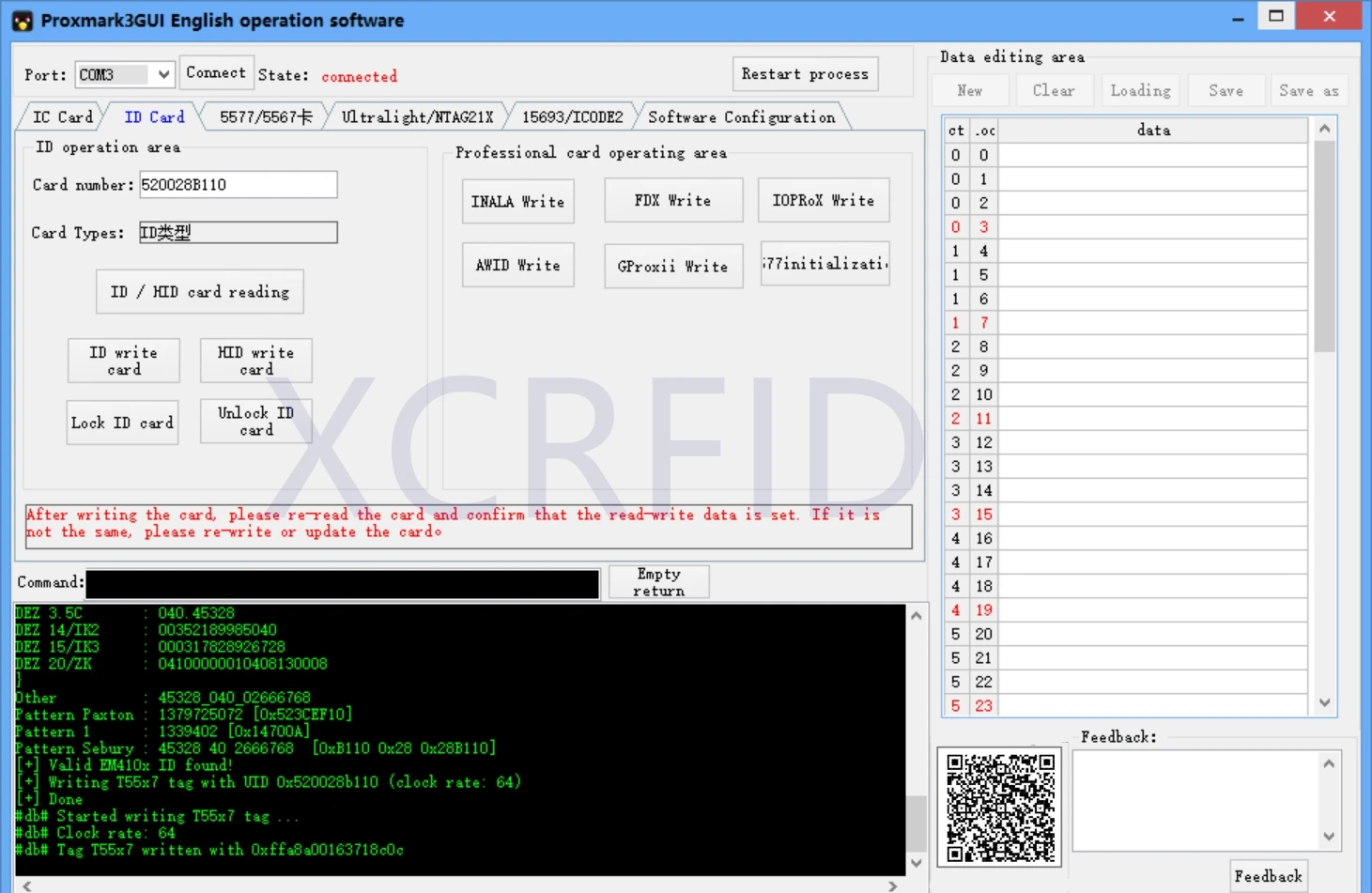Select data cell in red row 3
Screen dimensions: 1372x893
coord(1153,227)
